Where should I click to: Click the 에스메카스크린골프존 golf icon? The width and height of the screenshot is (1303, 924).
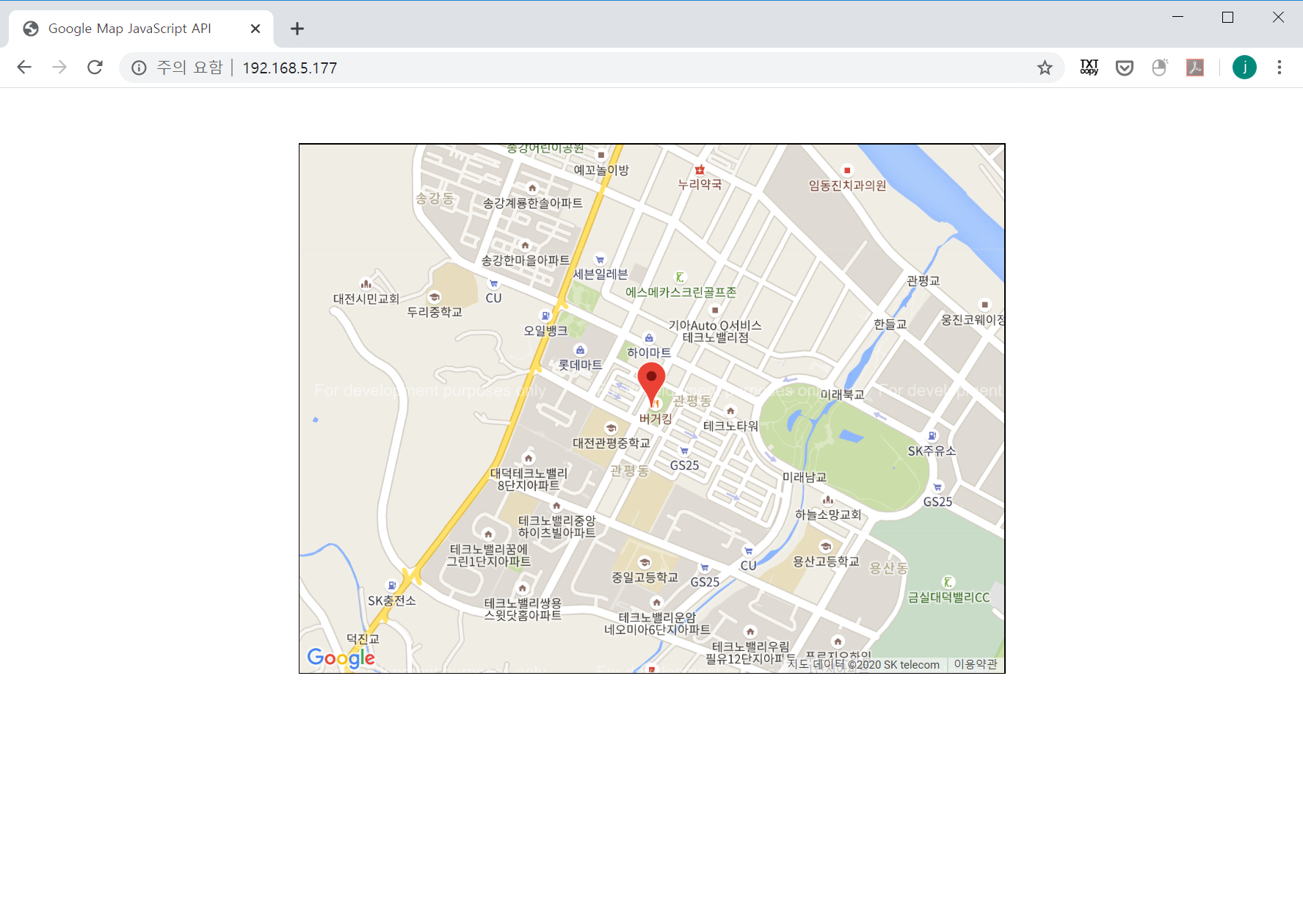pyautogui.click(x=680, y=277)
